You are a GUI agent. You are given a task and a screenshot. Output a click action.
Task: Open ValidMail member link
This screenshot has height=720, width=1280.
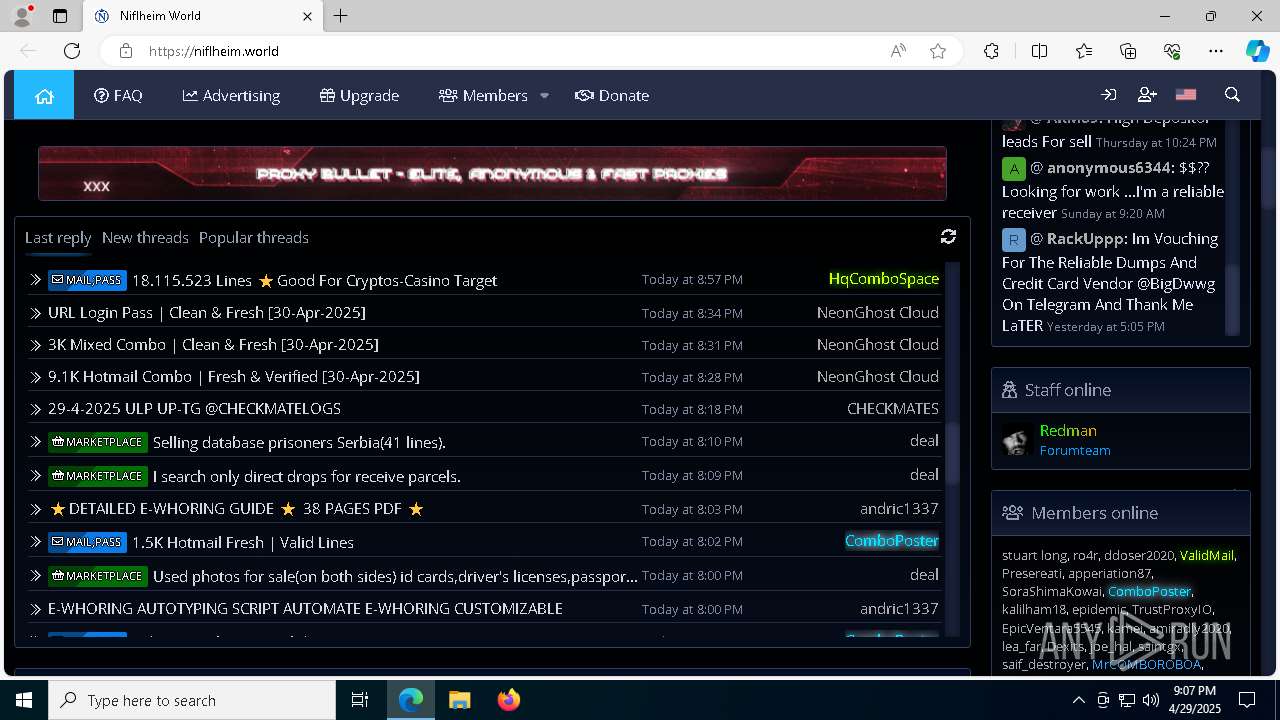(x=1207, y=555)
